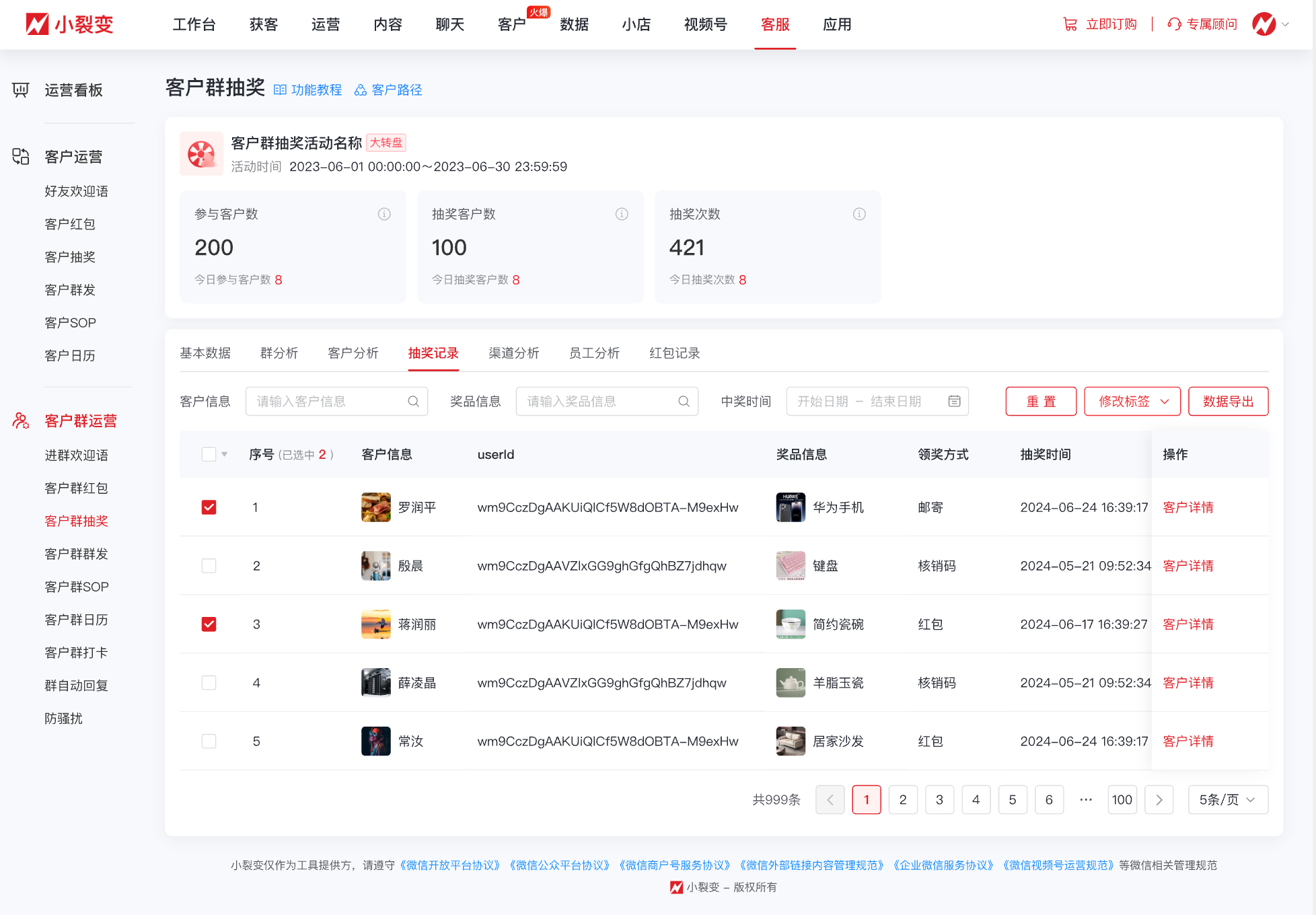Switch to the 员工分析 tab

tap(595, 353)
